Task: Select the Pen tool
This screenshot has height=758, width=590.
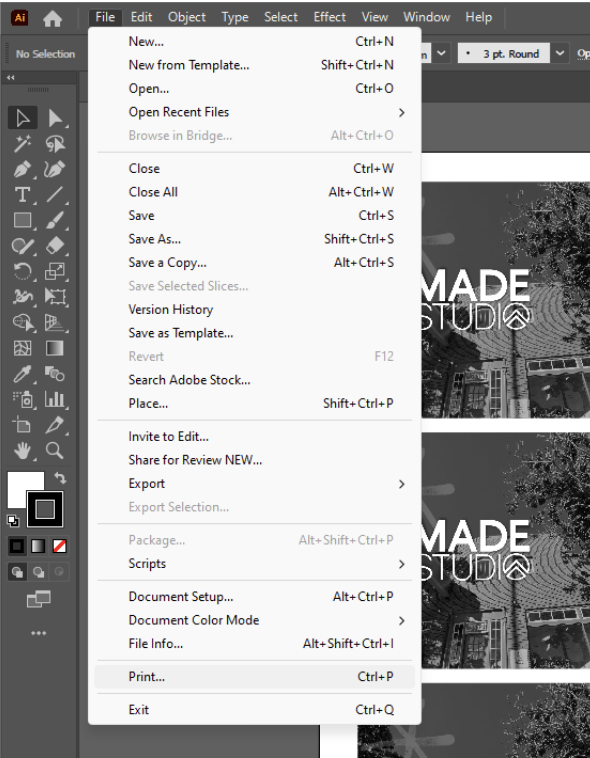Action: 23,169
